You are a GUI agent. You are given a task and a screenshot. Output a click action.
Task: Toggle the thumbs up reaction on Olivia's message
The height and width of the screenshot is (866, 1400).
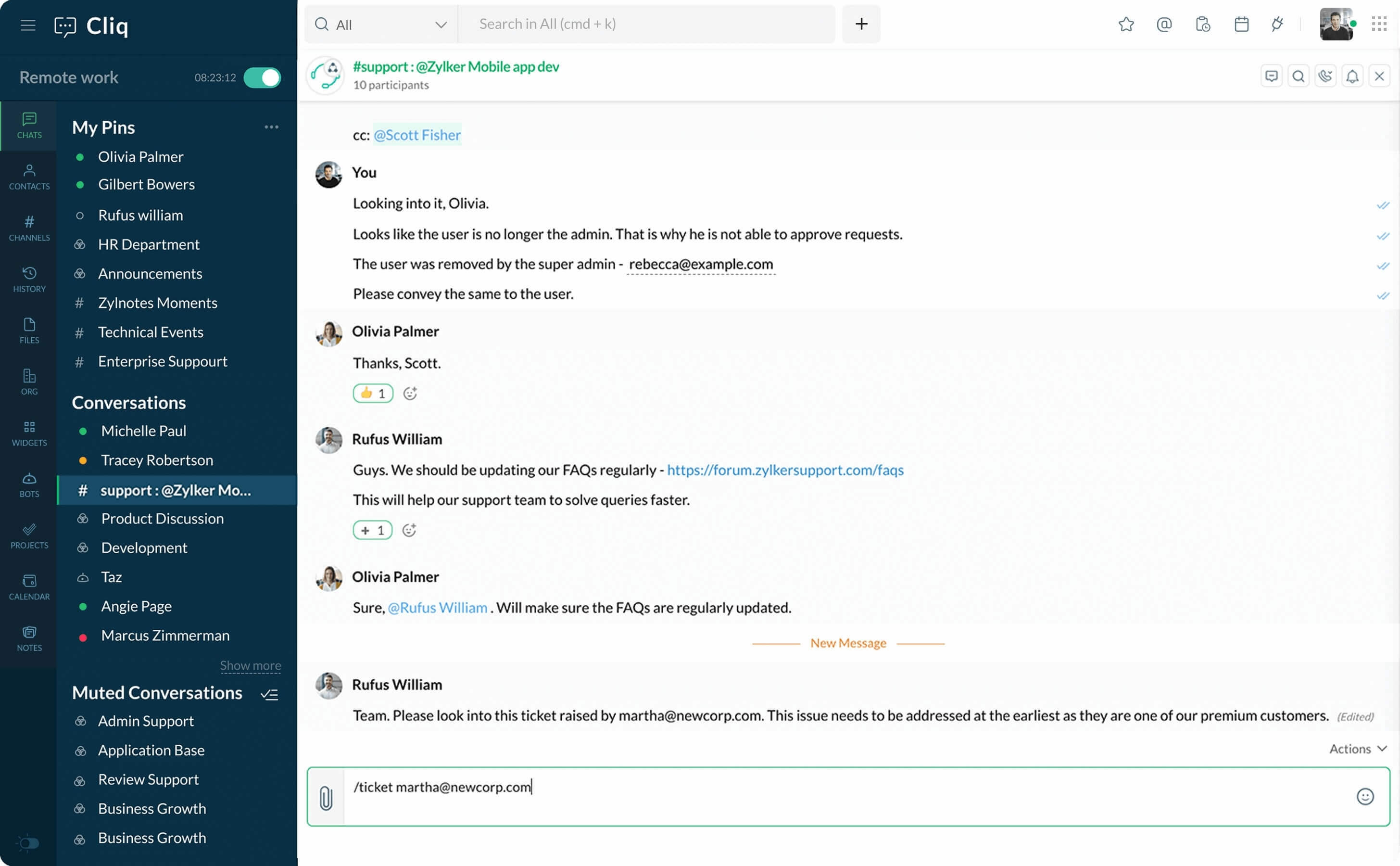click(x=373, y=393)
